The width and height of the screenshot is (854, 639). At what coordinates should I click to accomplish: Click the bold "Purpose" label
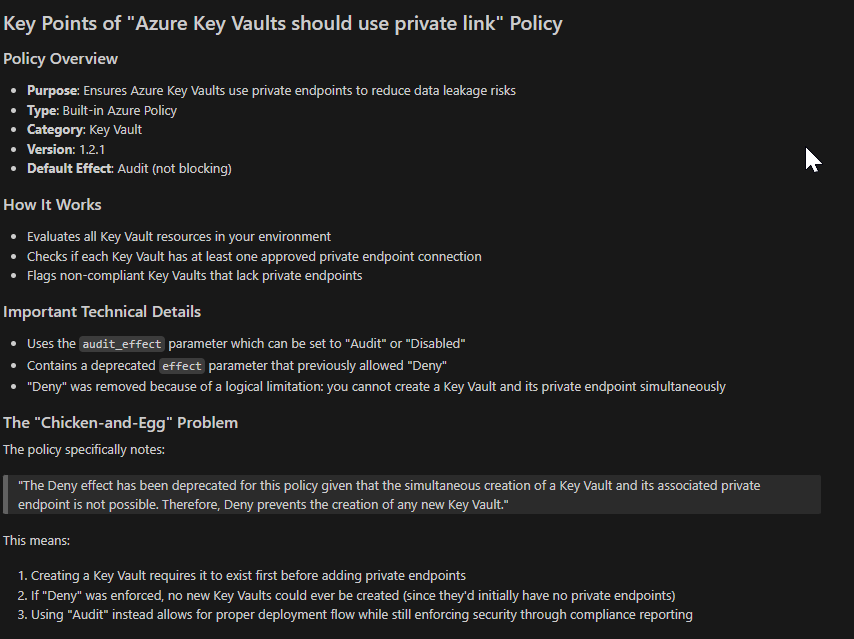click(52, 91)
